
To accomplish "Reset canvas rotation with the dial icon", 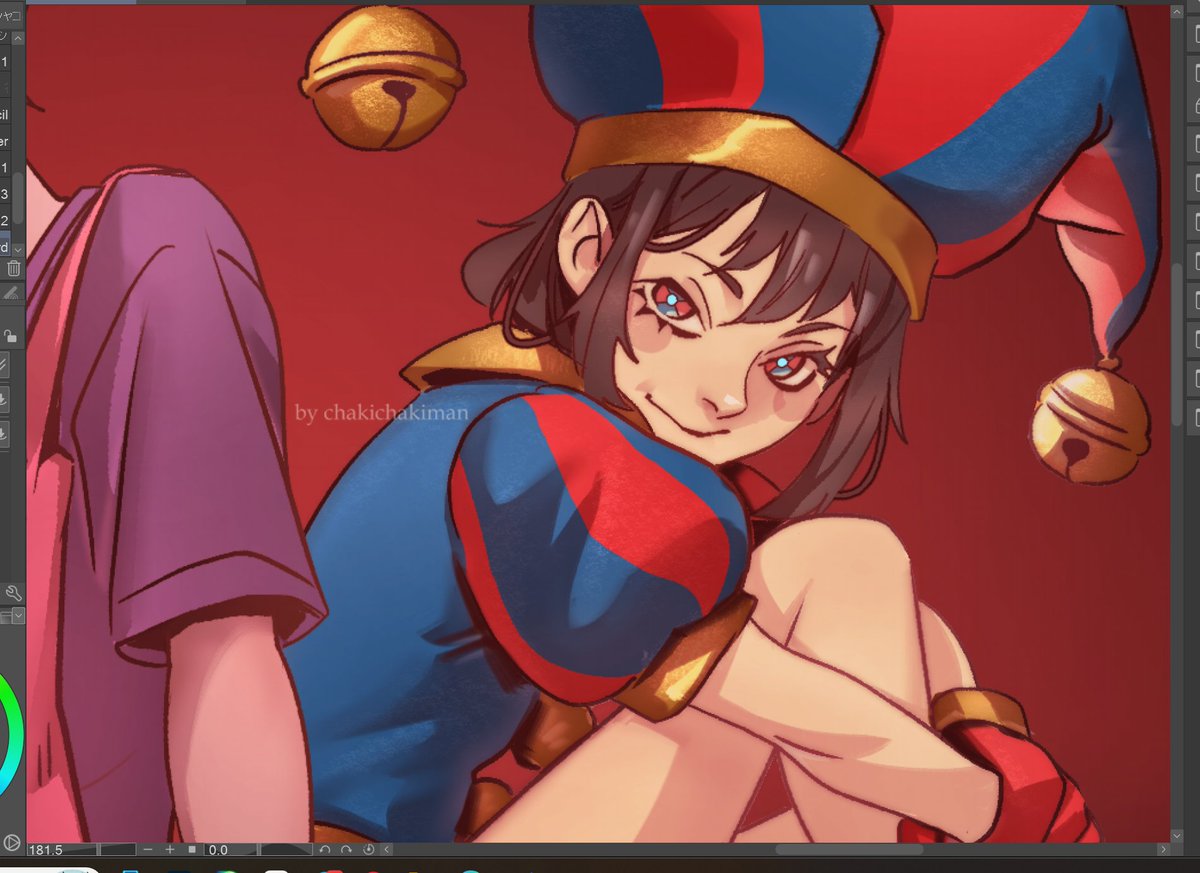I will (368, 850).
